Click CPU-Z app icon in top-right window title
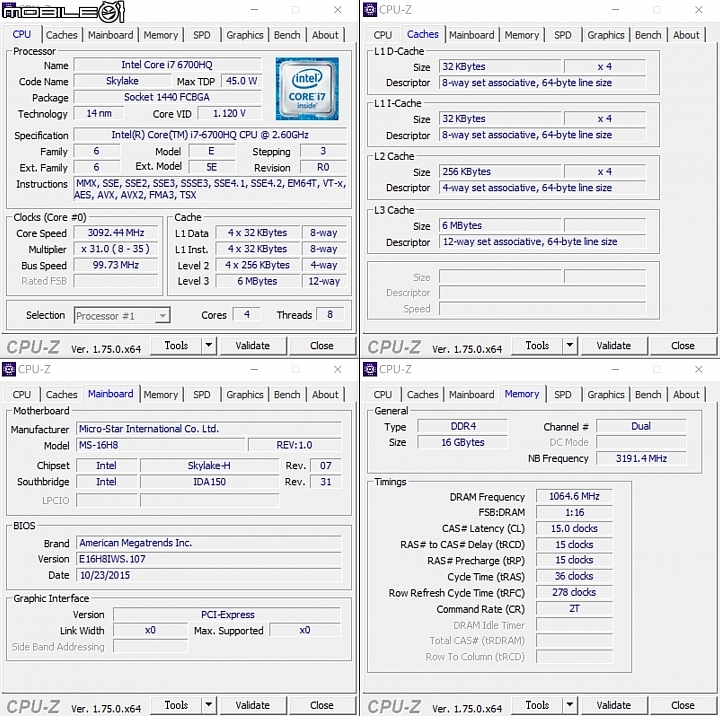720x716 pixels. pyautogui.click(x=370, y=9)
